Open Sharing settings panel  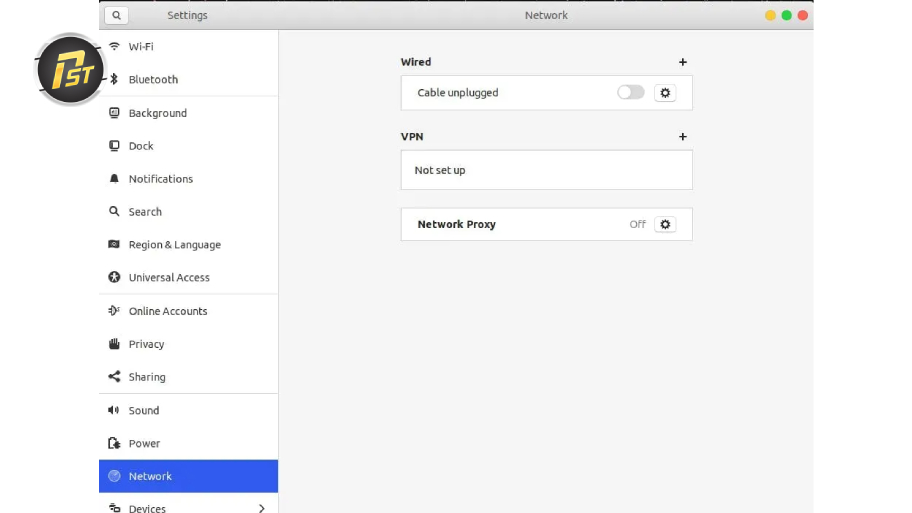coord(188,377)
